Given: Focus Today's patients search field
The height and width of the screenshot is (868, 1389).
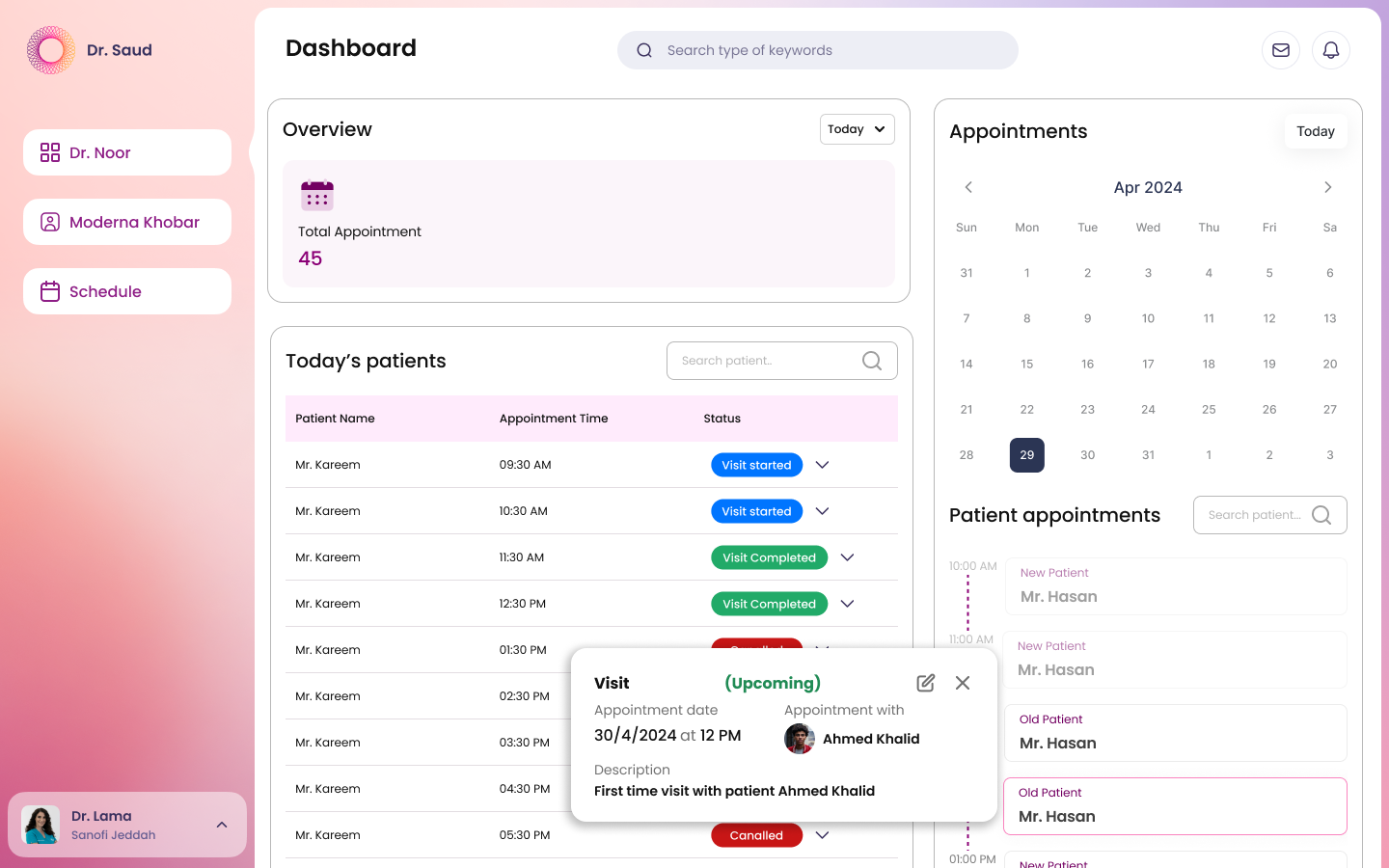Looking at the screenshot, I should coord(782,361).
